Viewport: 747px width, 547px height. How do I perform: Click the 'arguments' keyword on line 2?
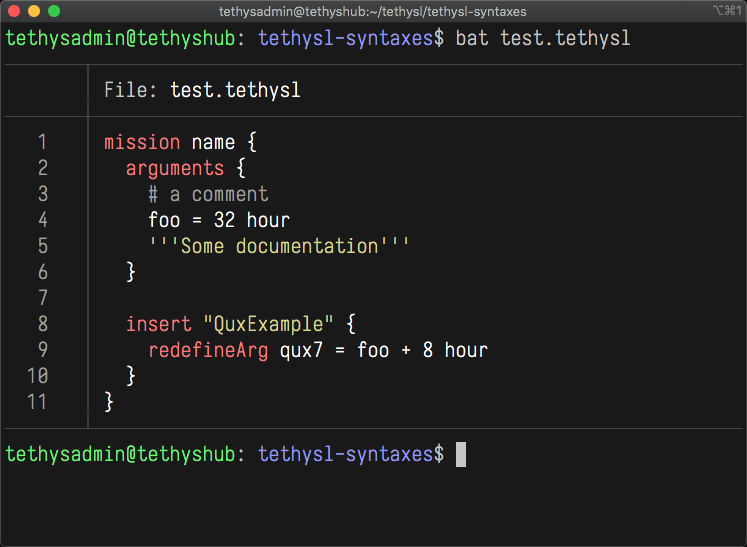175,169
